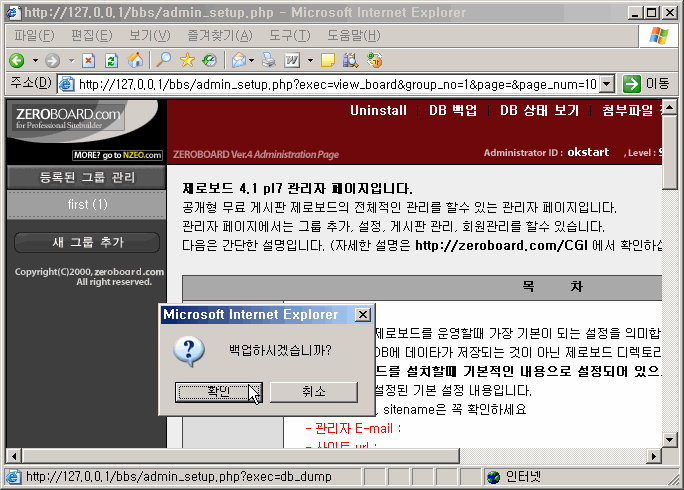Edit page with Word icon
Screen dimensions: 684x490
click(x=292, y=60)
